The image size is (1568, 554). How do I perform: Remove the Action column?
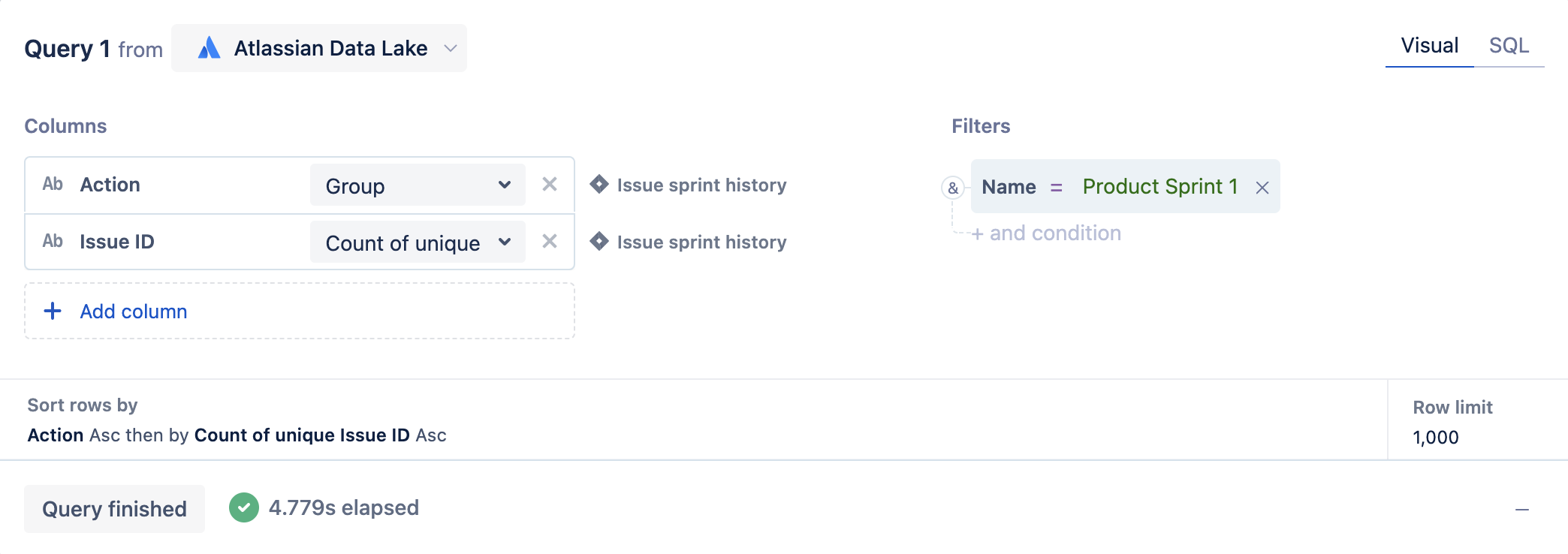(x=550, y=184)
